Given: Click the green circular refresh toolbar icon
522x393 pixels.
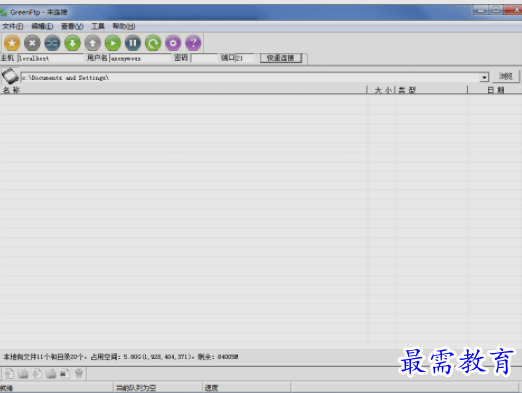Looking at the screenshot, I should pos(153,43).
